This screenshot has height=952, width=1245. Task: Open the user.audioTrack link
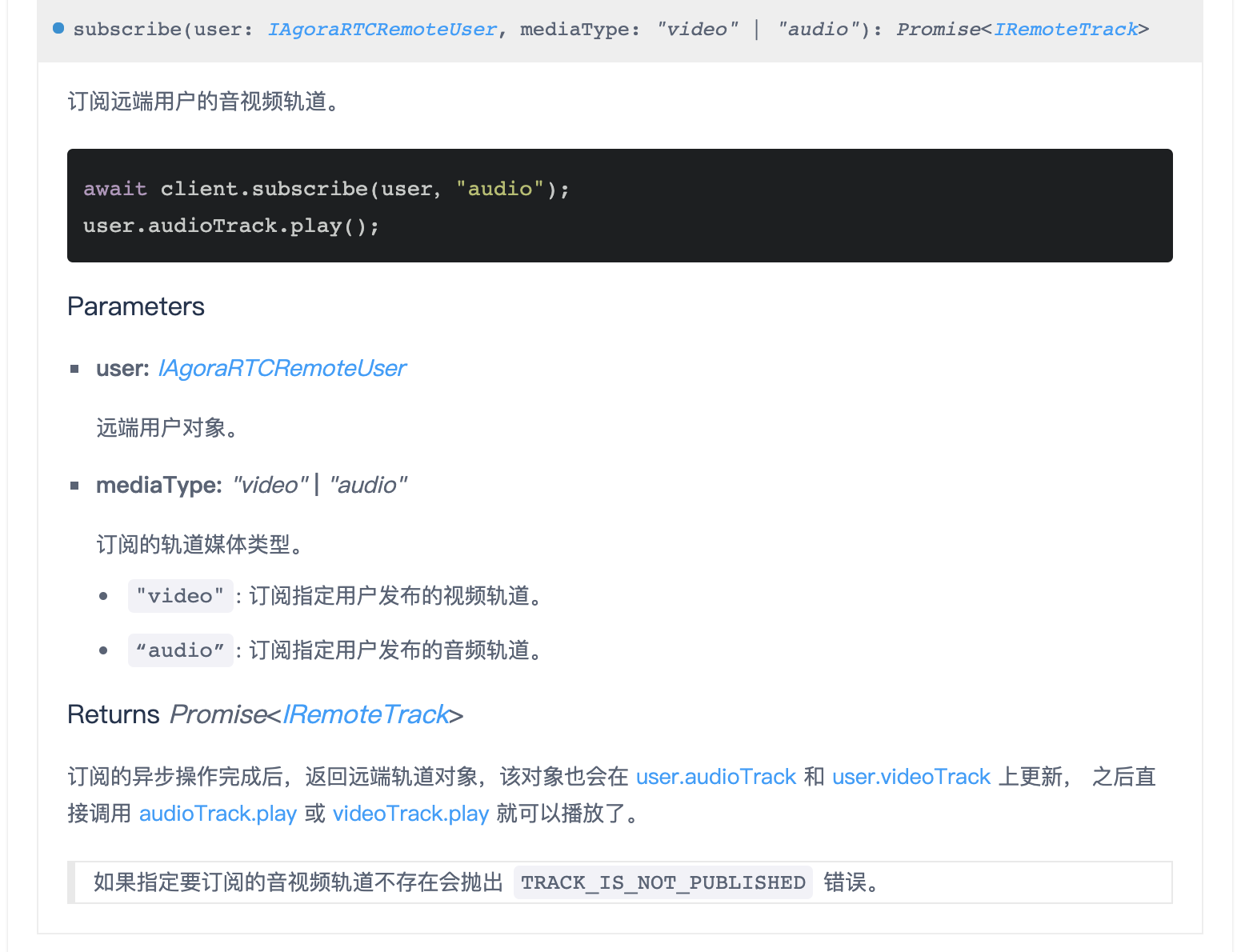click(715, 776)
